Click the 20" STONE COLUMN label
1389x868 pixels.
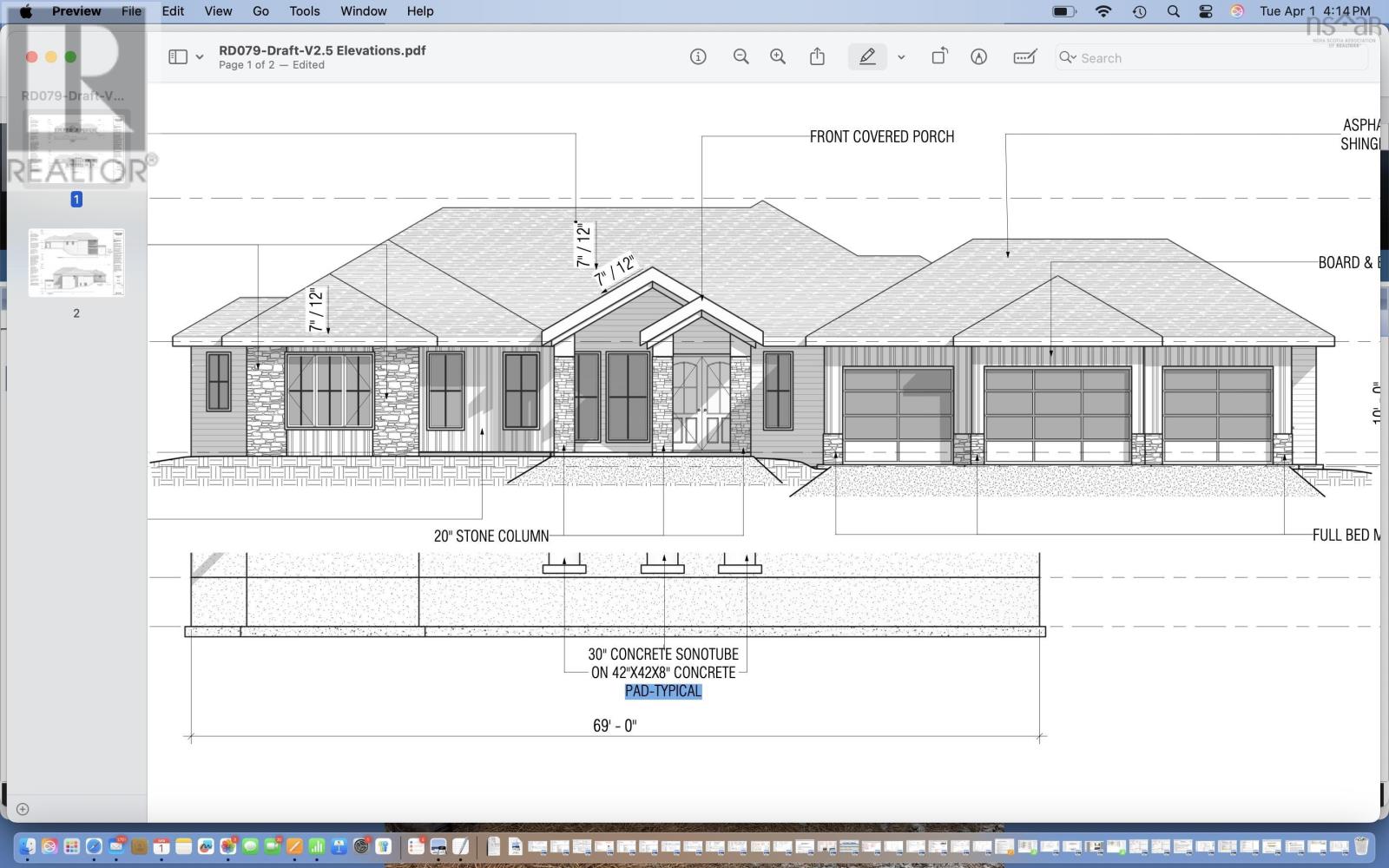pyautogui.click(x=491, y=536)
